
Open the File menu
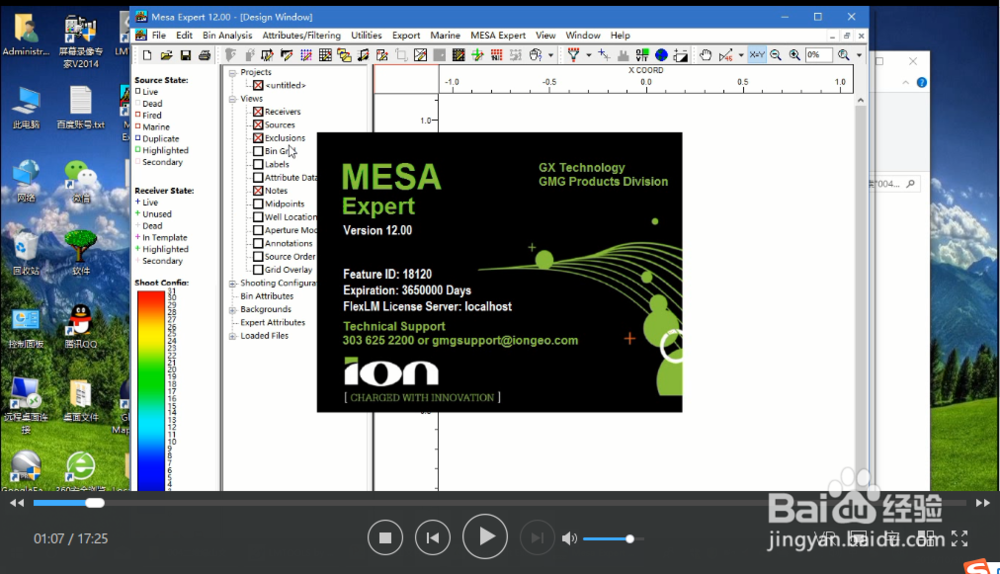click(159, 35)
